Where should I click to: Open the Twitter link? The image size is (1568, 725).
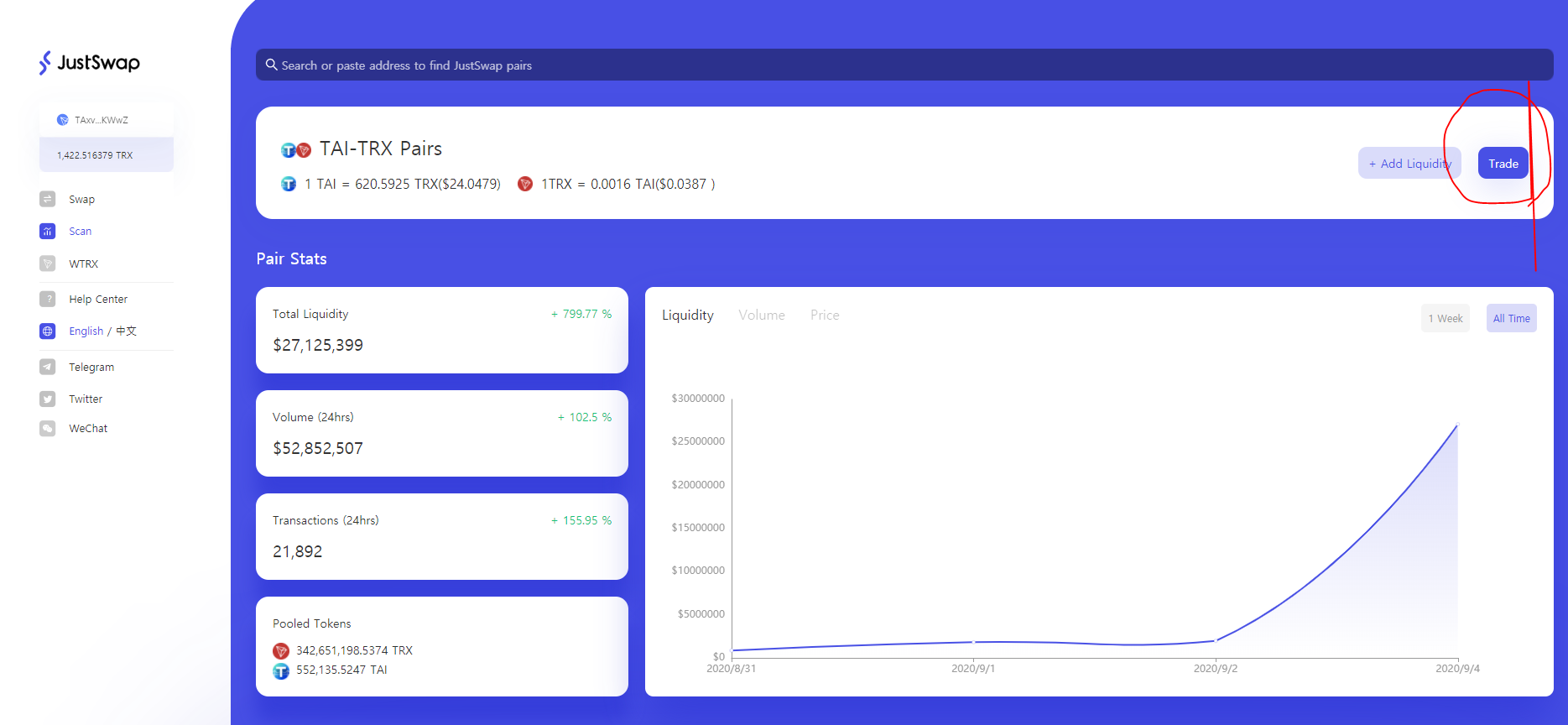tap(86, 399)
